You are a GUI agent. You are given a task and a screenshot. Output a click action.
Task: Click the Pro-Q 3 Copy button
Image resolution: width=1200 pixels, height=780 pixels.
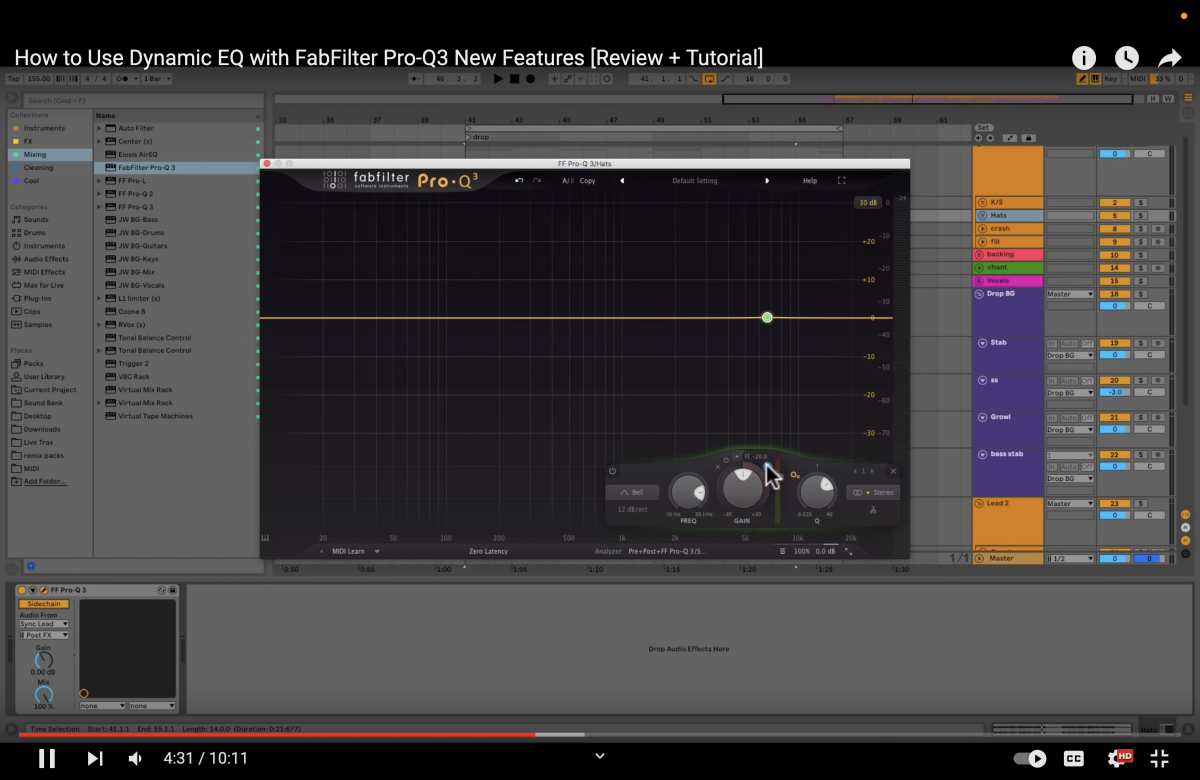tap(588, 181)
